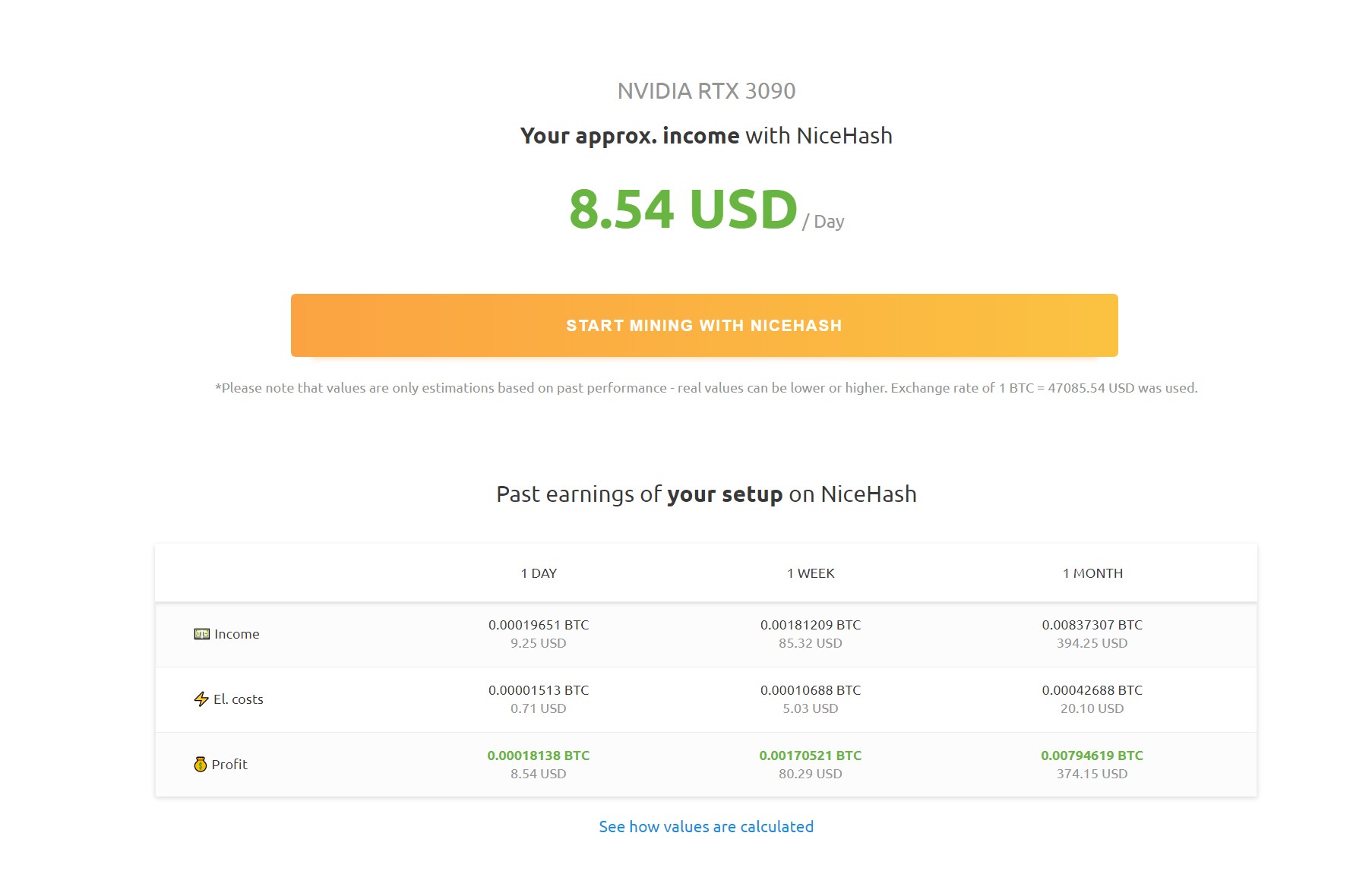Click the 85.32 USD weekly income value
This screenshot has width=1372, height=877.
pyautogui.click(x=811, y=643)
